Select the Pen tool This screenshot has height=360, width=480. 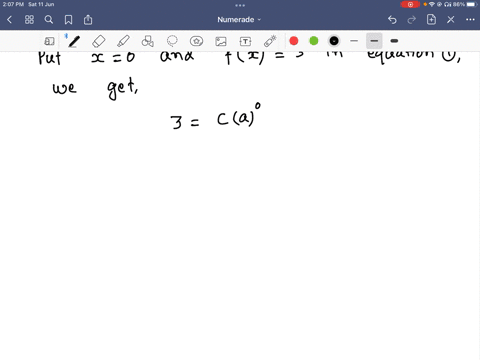tap(73, 41)
